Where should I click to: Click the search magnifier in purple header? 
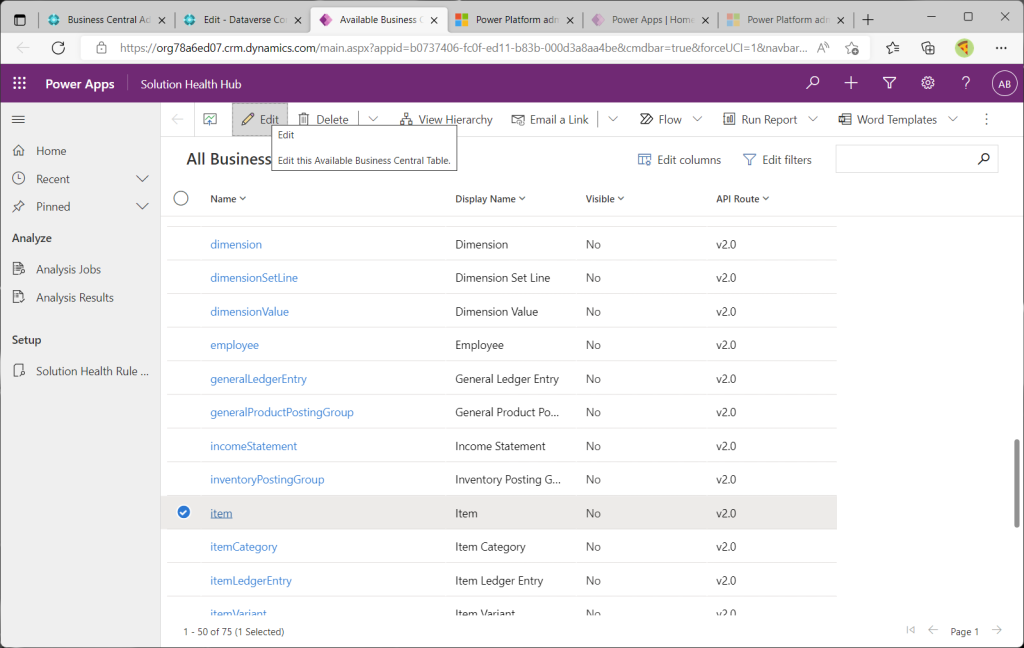(x=812, y=83)
